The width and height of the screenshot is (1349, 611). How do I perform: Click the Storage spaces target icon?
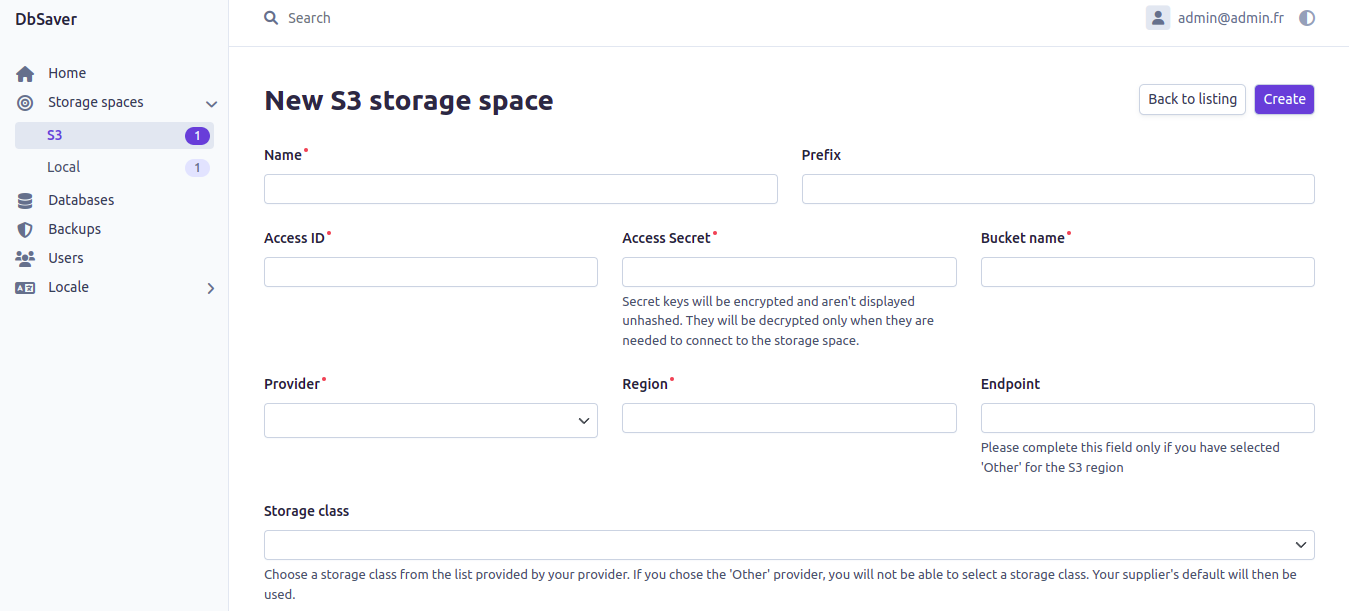tap(25, 103)
